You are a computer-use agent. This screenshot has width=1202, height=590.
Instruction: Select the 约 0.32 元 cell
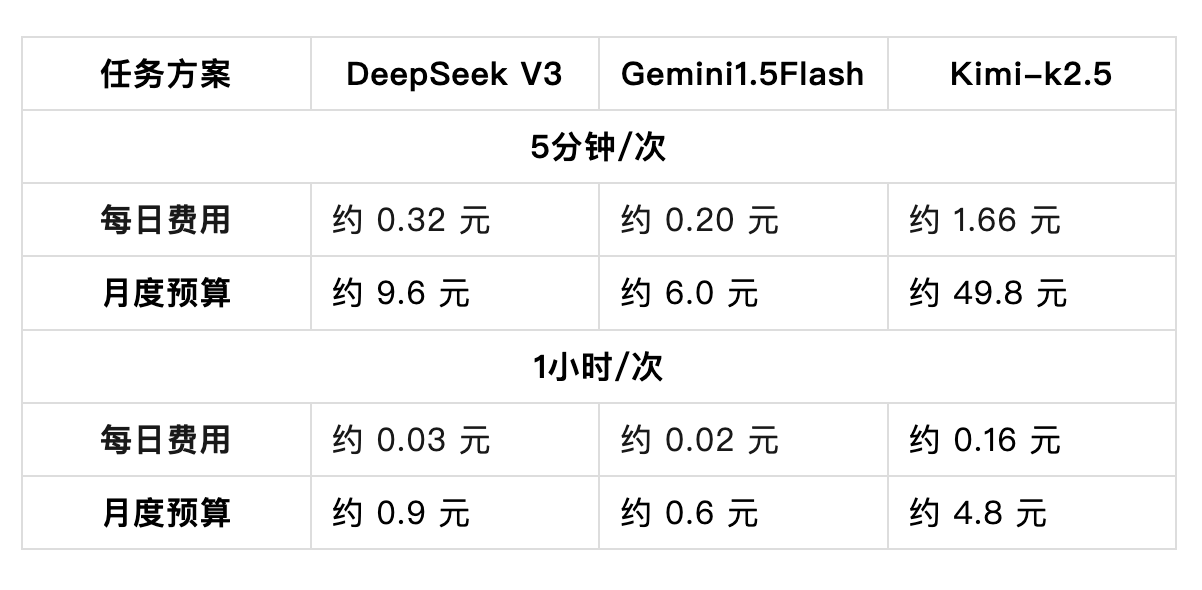pos(411,220)
